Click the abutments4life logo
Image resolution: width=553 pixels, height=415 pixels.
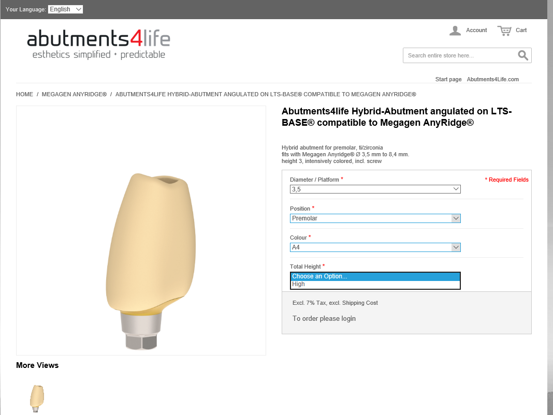[x=99, y=44]
